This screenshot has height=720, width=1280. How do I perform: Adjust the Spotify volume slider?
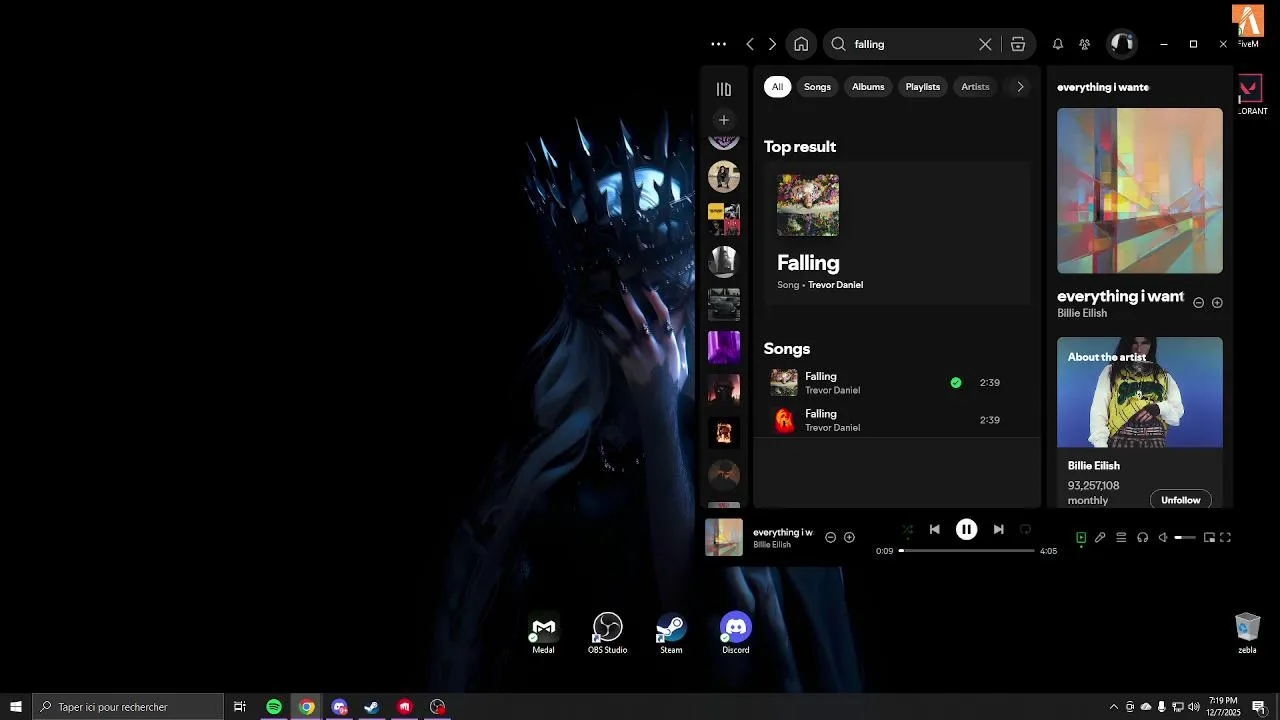coord(1185,538)
